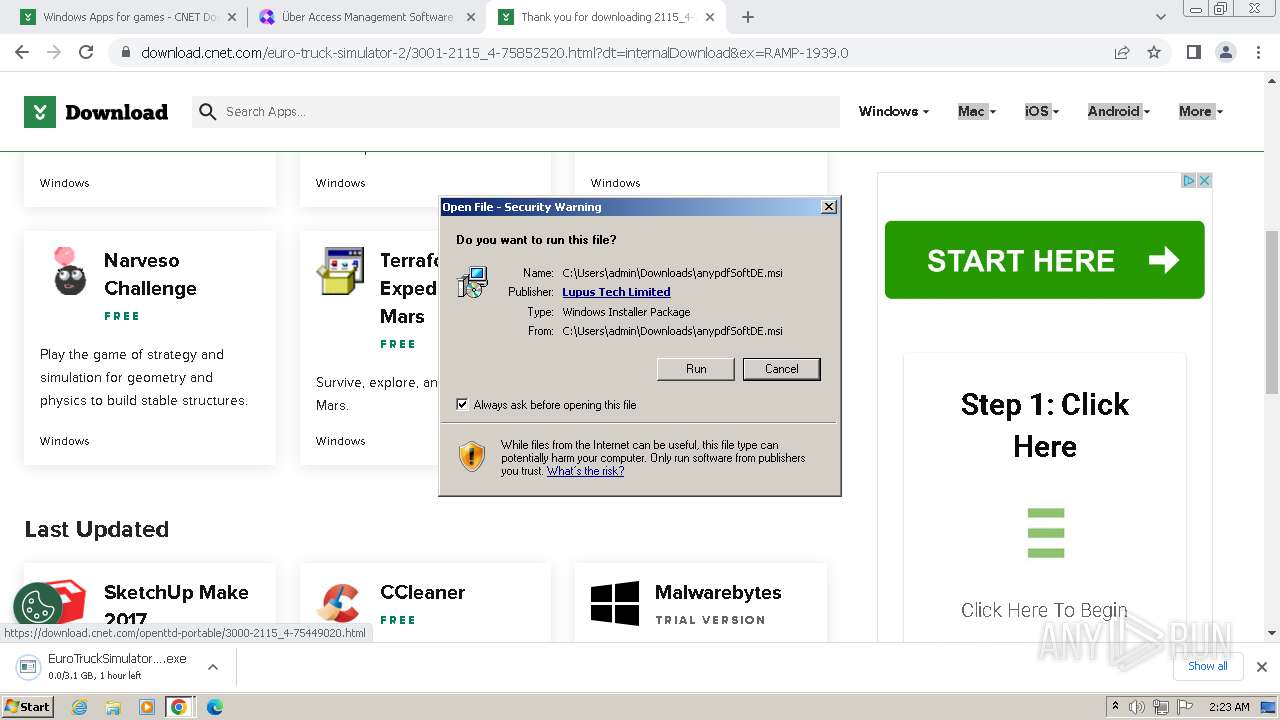Open the Narveso Challenge app card title
This screenshot has width=1280, height=720.
click(x=150, y=274)
